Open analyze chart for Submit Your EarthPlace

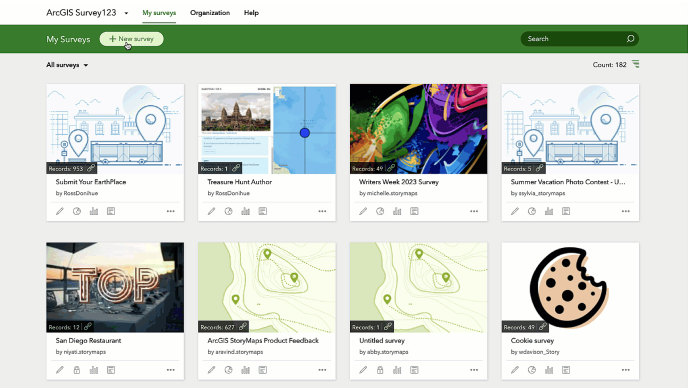pyautogui.click(x=94, y=211)
